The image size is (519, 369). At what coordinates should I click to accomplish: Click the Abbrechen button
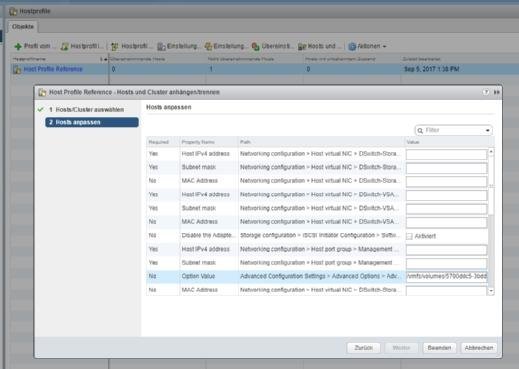479,348
